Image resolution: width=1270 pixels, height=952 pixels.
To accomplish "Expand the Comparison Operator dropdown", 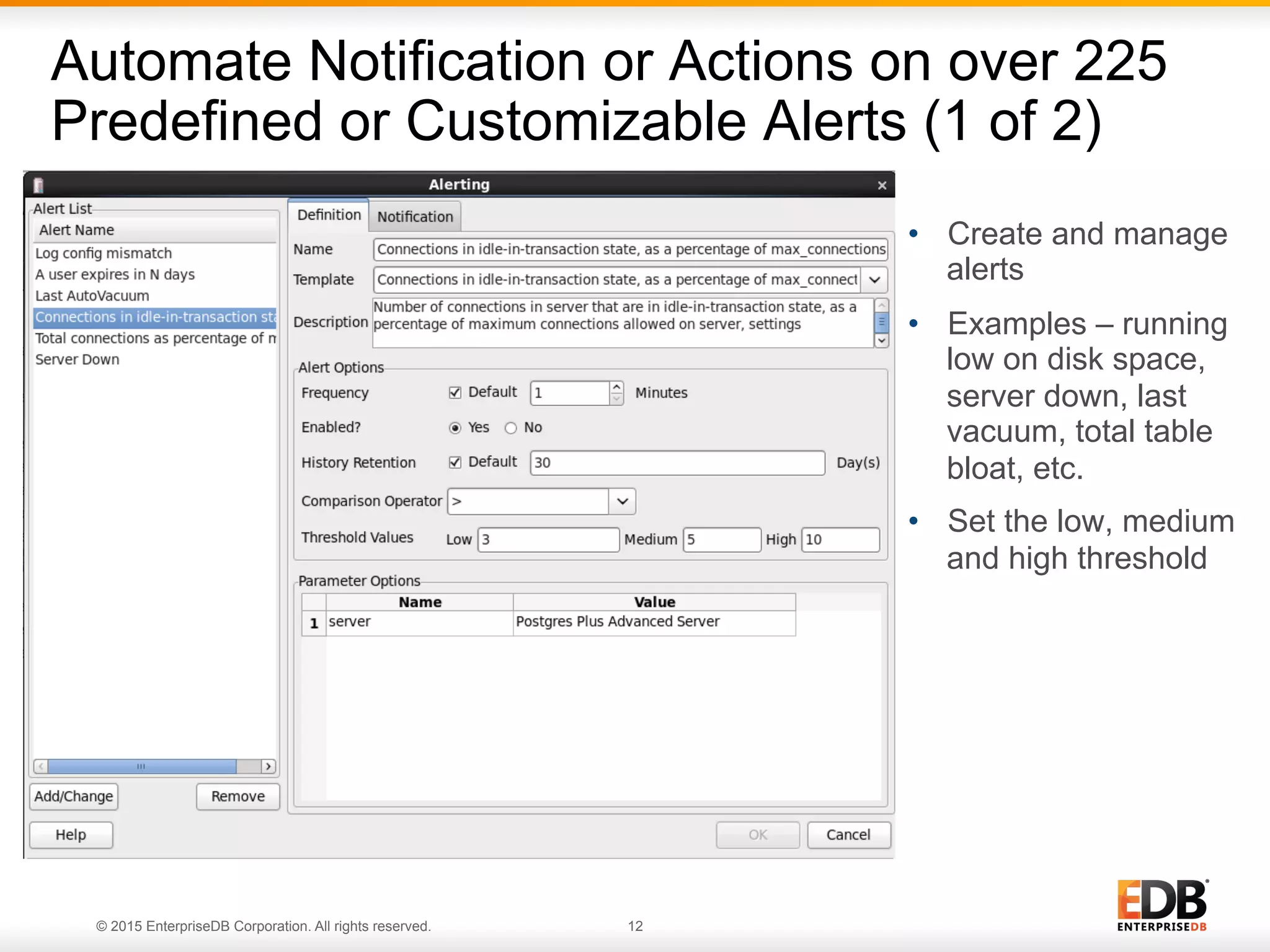I will [623, 501].
